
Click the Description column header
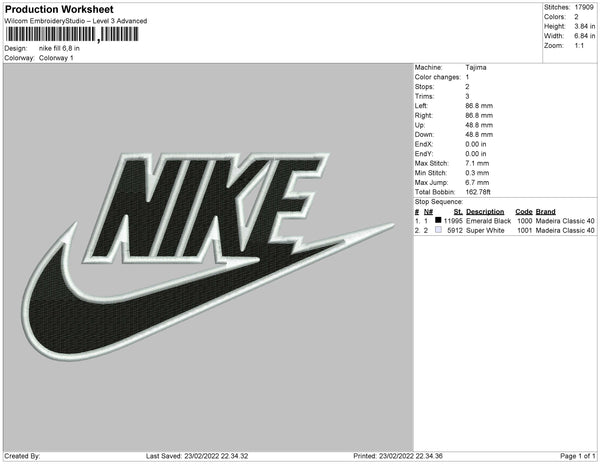click(x=485, y=212)
